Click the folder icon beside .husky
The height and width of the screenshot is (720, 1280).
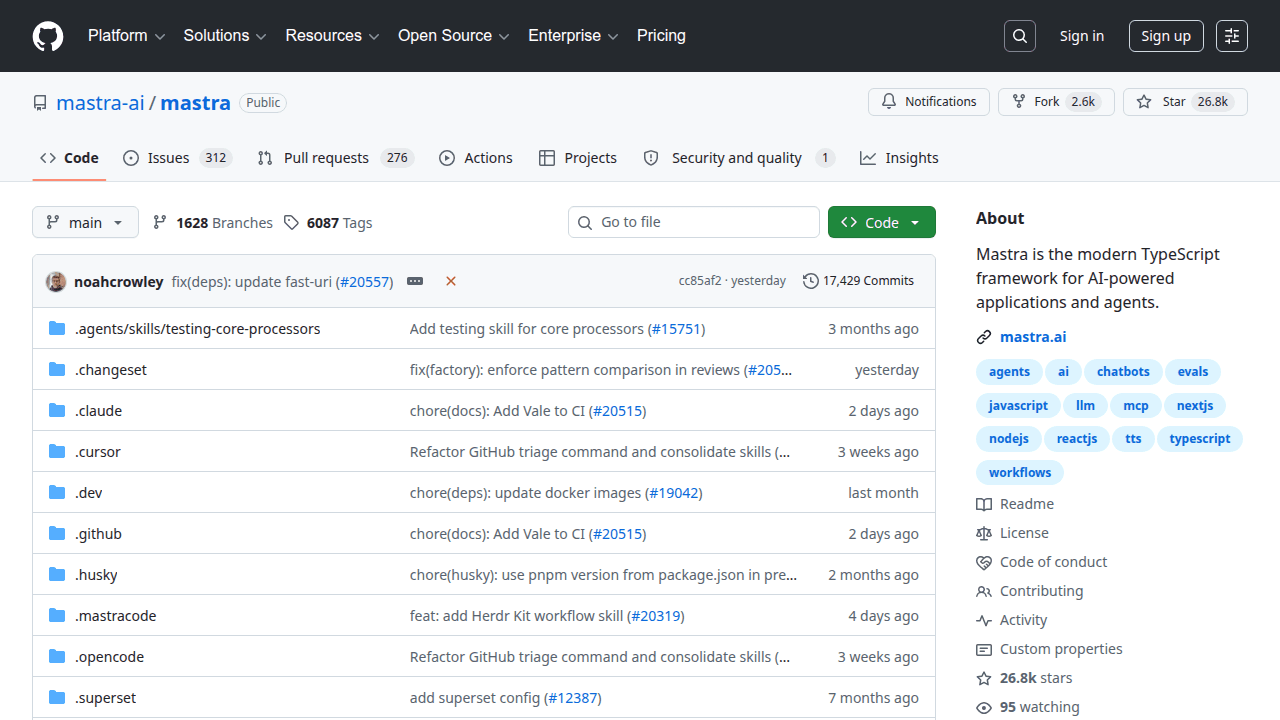click(57, 575)
